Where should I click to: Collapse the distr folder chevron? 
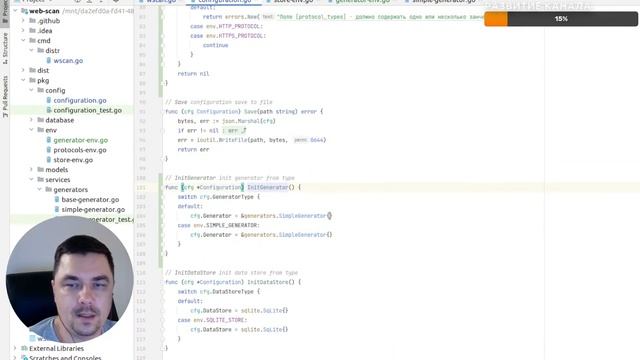[31, 50]
